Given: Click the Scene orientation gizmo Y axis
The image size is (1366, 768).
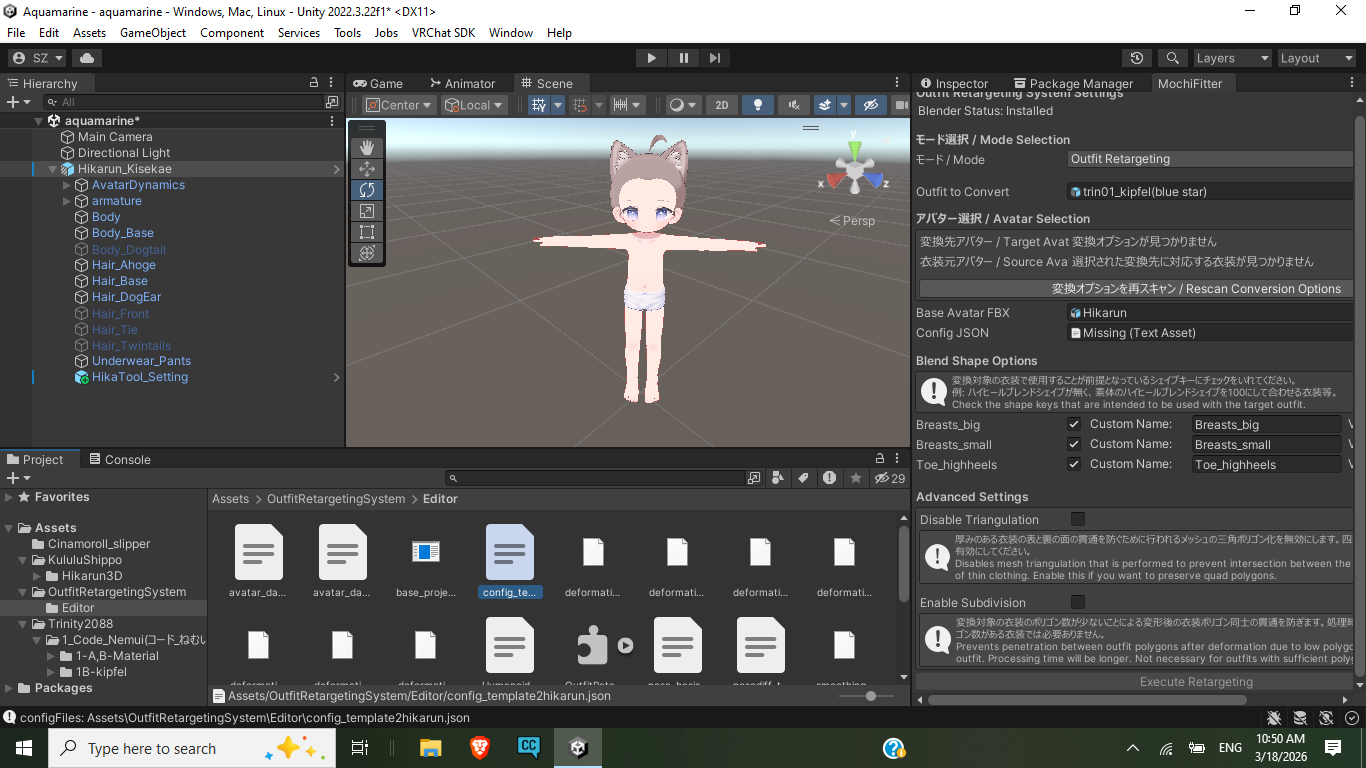Looking at the screenshot, I should 854,149.
